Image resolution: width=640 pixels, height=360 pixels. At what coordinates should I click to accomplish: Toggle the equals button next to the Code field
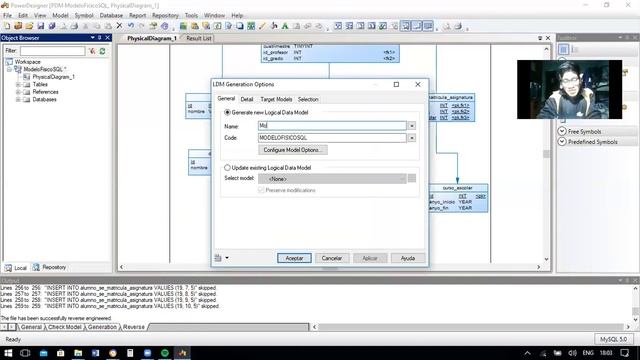(412, 138)
